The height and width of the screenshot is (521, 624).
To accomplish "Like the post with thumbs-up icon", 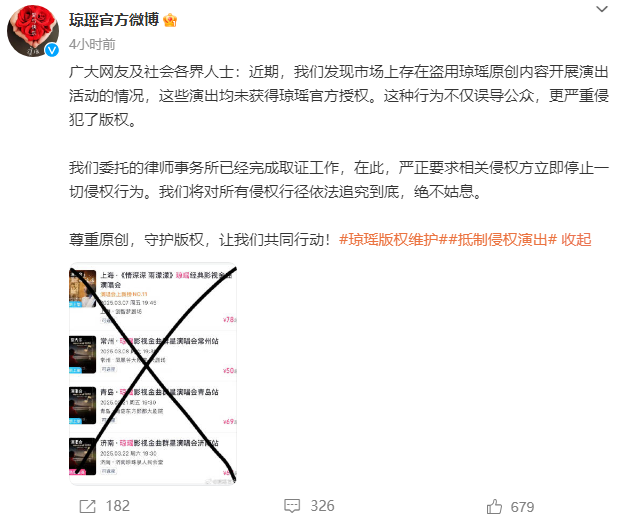I will 494,507.
